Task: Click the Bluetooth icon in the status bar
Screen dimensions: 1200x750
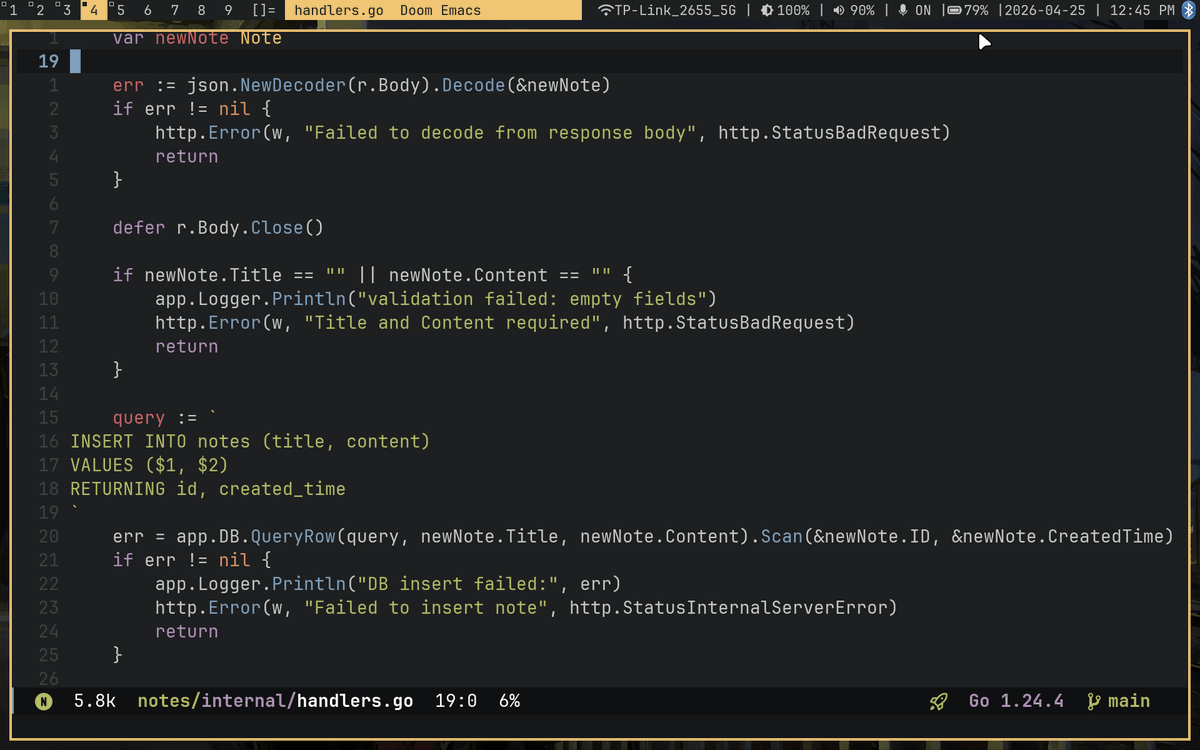Action: (x=1191, y=11)
